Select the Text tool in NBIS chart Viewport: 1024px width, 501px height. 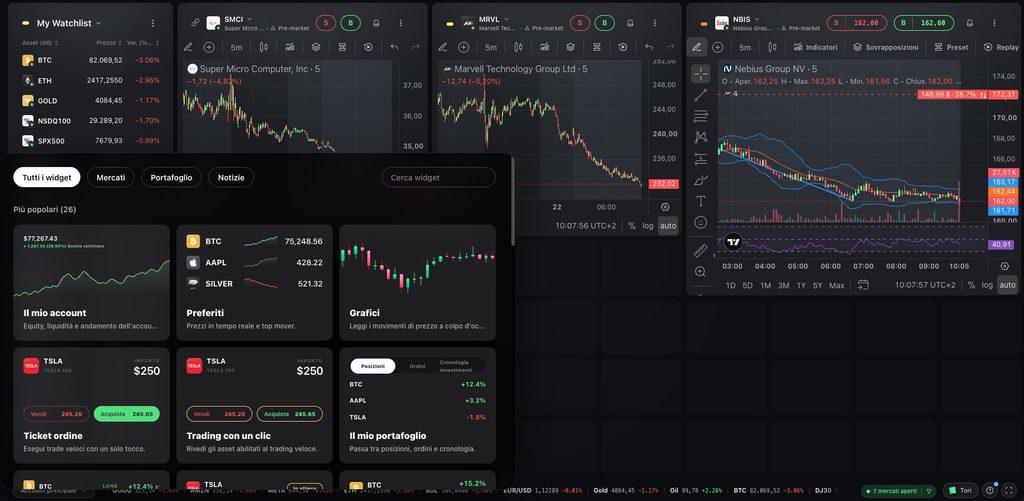[701, 201]
